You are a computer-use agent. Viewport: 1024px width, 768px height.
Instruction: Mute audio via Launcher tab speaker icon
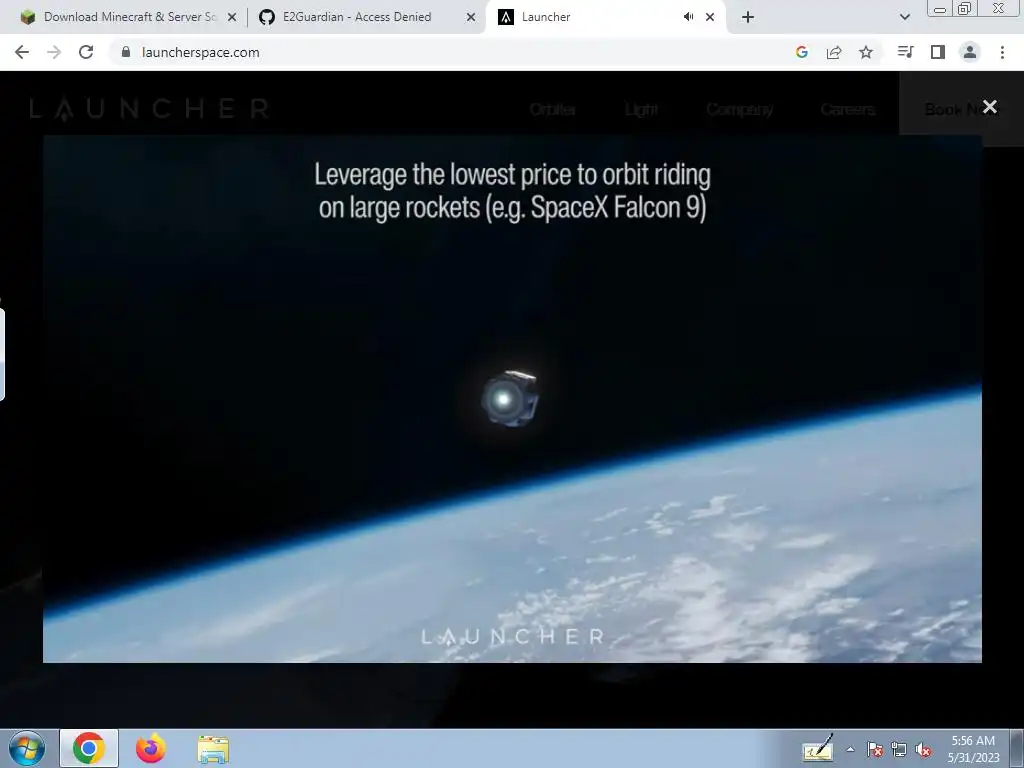click(688, 17)
